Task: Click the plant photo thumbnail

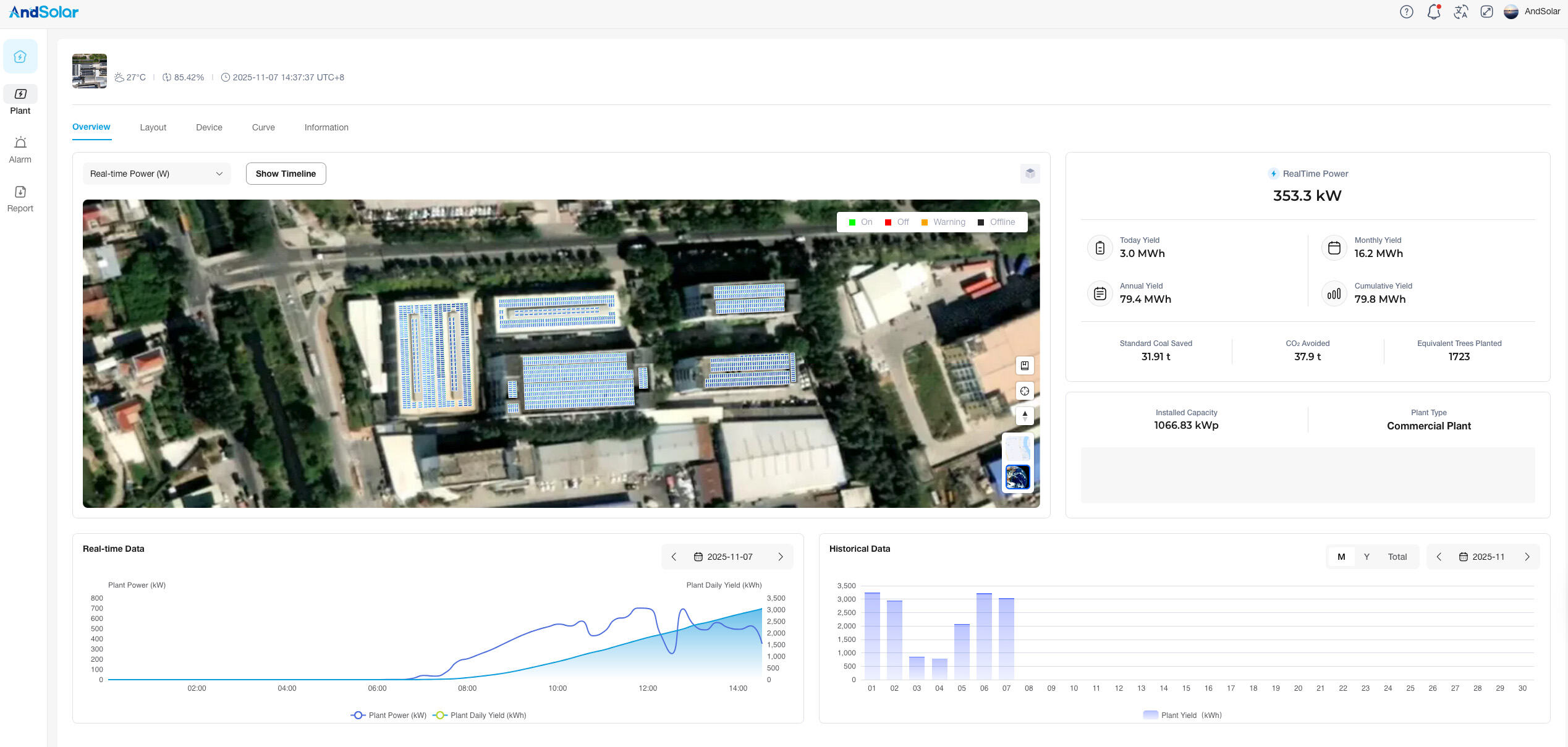Action: (x=90, y=71)
